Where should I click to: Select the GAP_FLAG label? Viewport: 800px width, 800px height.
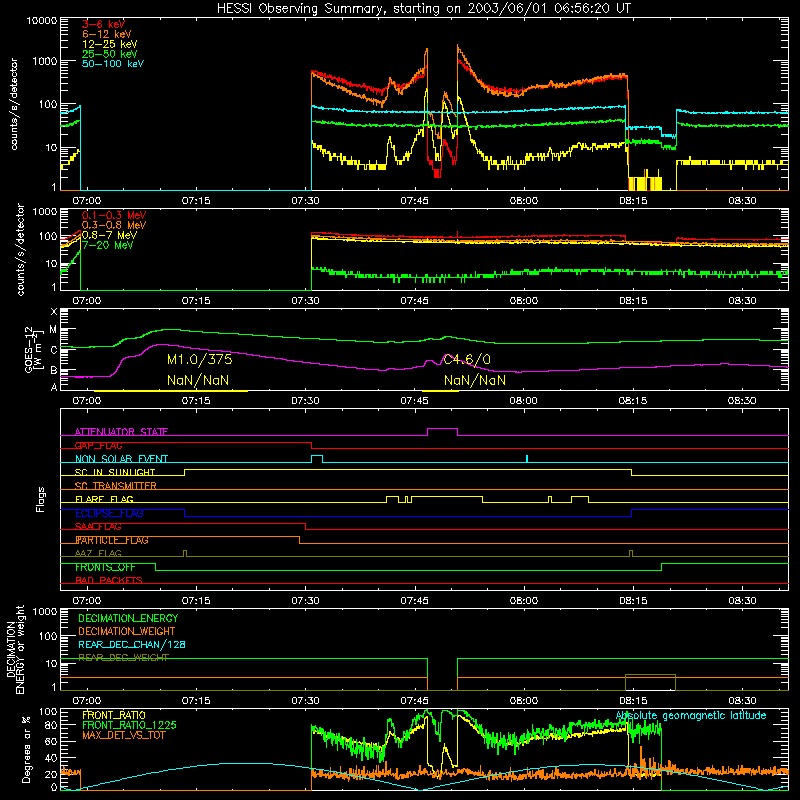[x=98, y=445]
